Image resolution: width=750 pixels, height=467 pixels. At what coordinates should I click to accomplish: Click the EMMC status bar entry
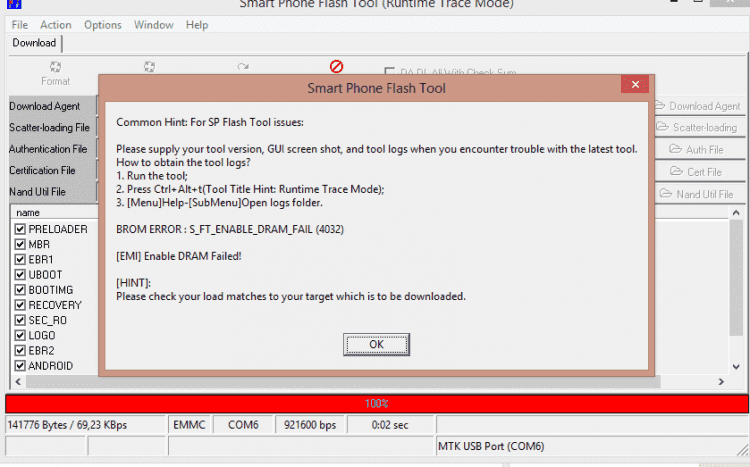point(189,425)
